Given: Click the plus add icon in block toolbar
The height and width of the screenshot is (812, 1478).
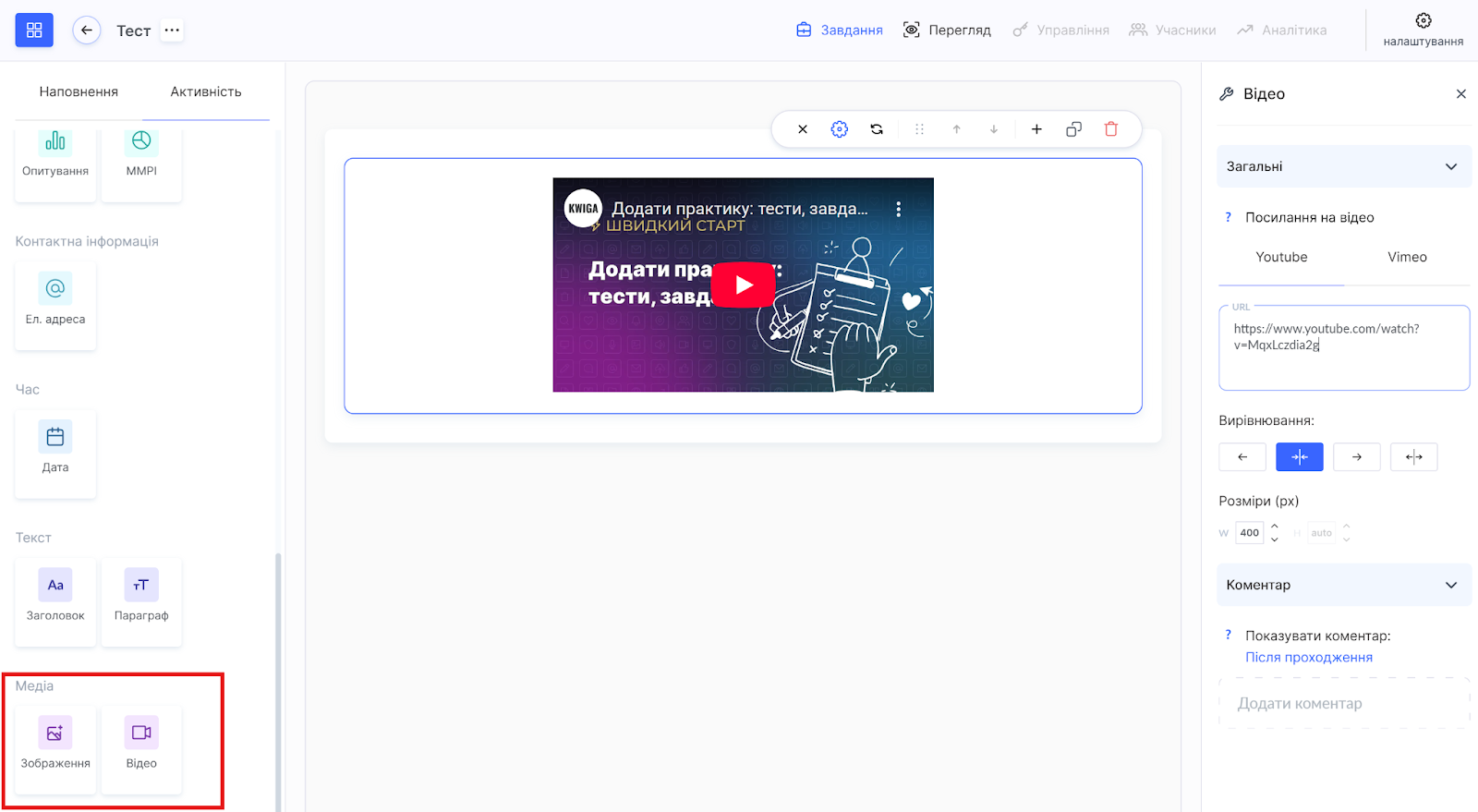Looking at the screenshot, I should [x=1036, y=129].
